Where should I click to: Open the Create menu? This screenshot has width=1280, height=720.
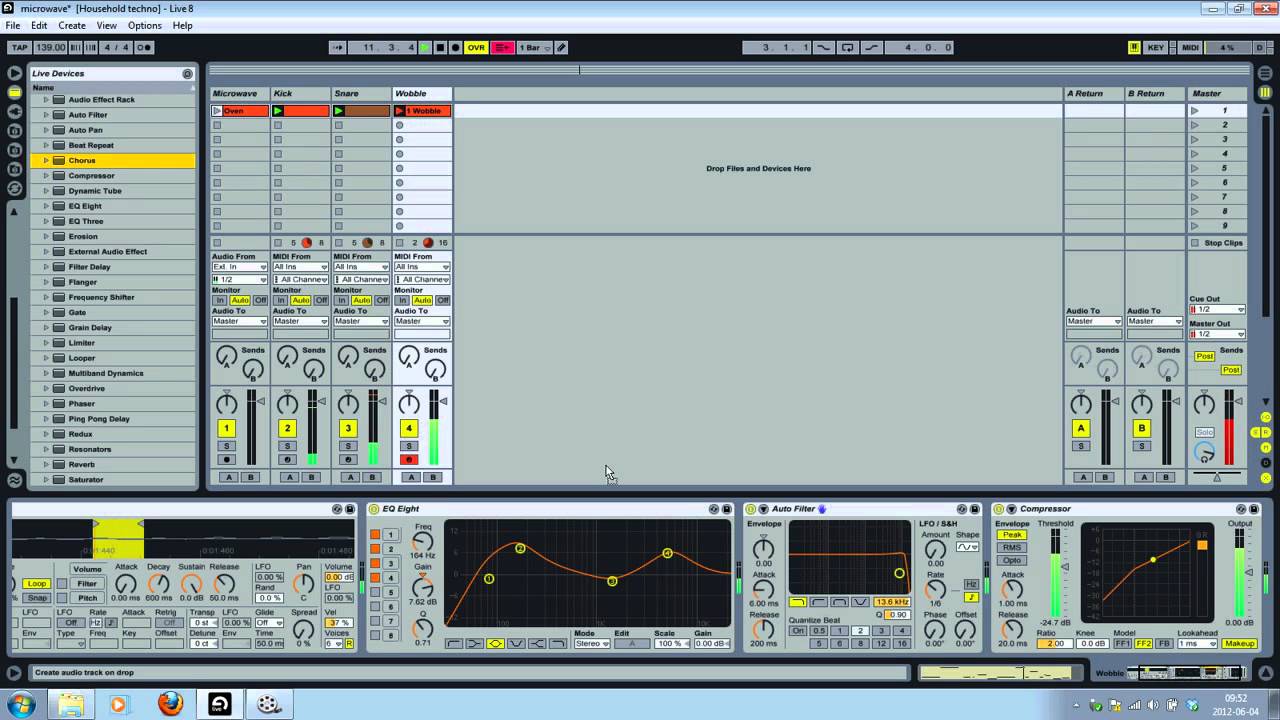coord(72,25)
